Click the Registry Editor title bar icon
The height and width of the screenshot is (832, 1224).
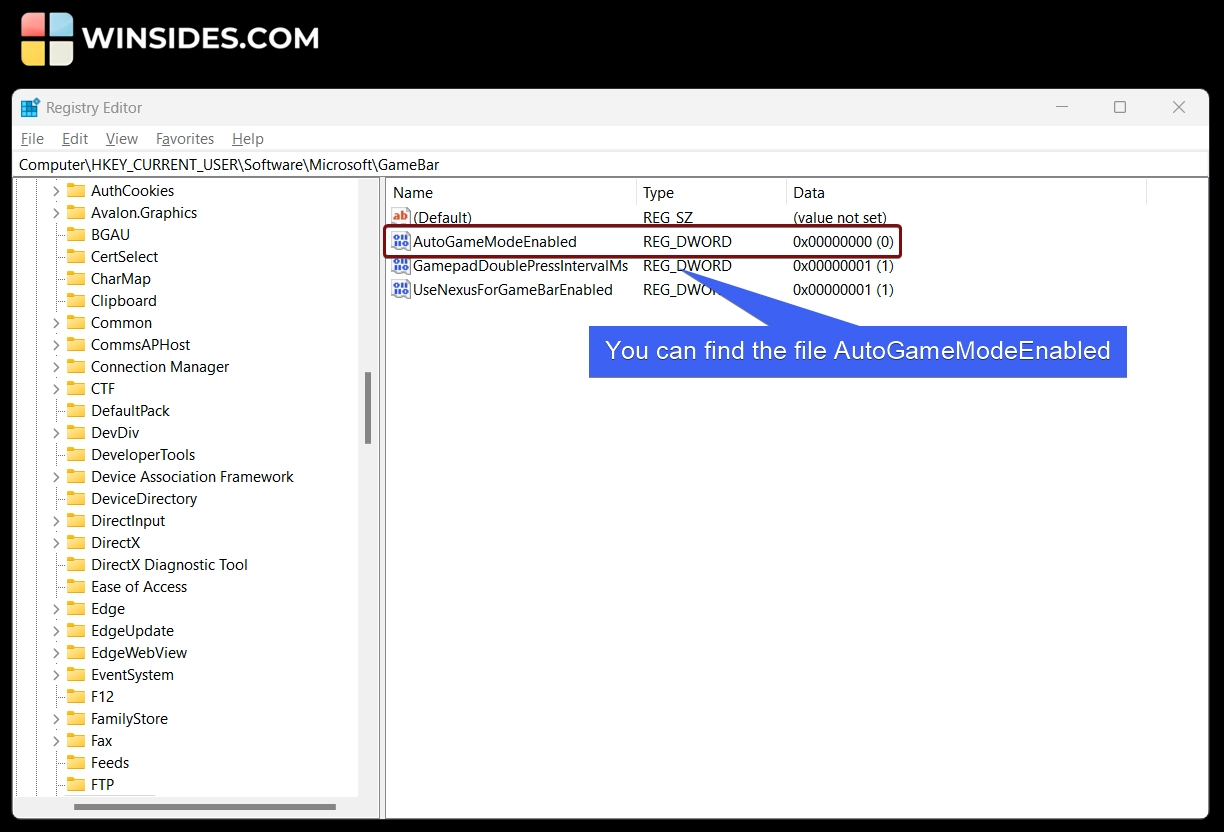point(30,107)
